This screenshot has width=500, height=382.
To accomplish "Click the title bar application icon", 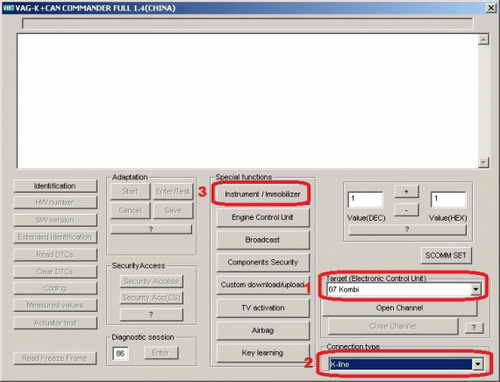I will pyautogui.click(x=9, y=8).
